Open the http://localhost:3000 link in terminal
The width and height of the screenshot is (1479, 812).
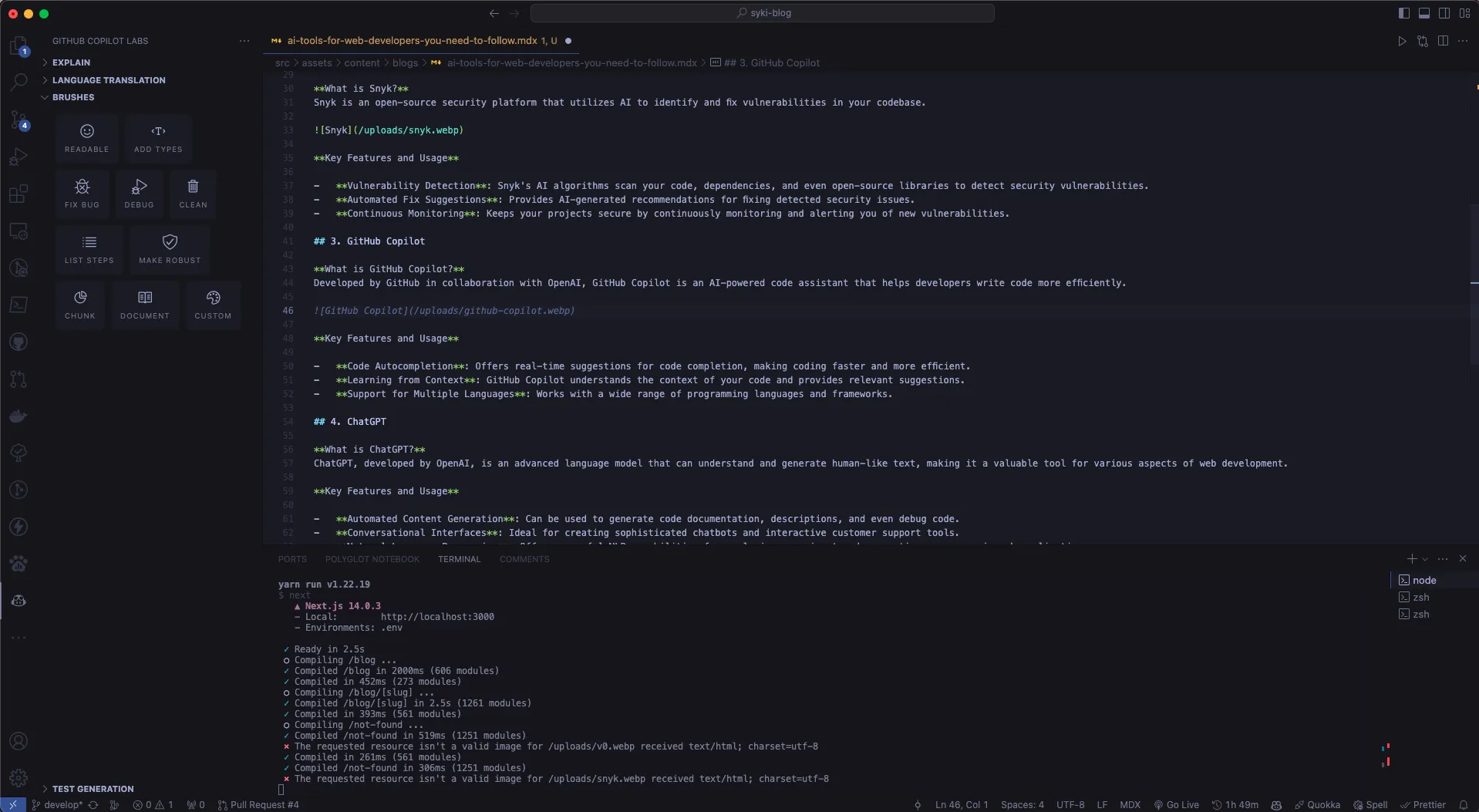coord(437,617)
